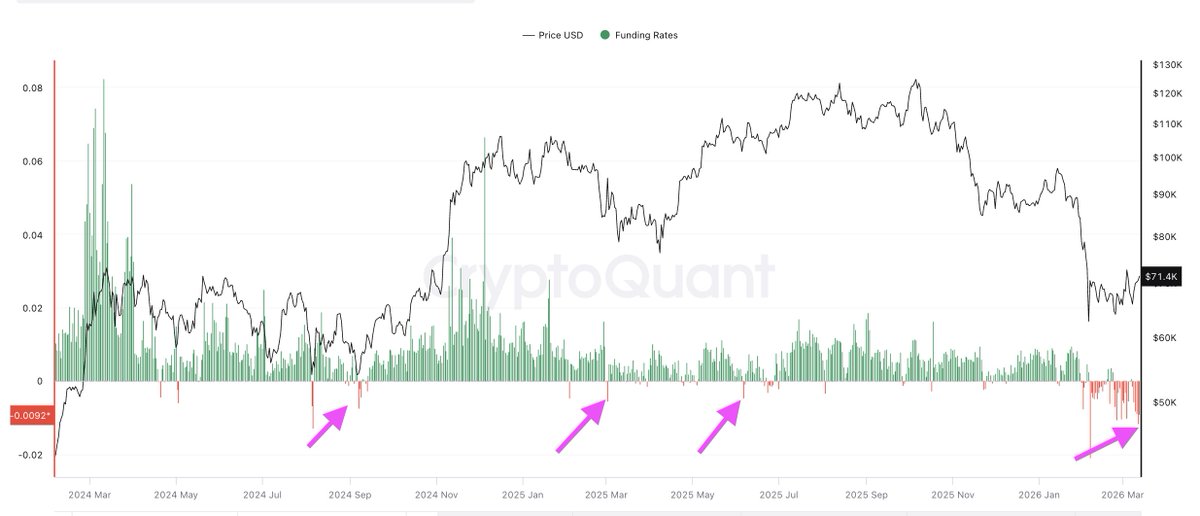Click the red -0.0092 funding rate tag
This screenshot has width=1200, height=516.
(x=31, y=413)
